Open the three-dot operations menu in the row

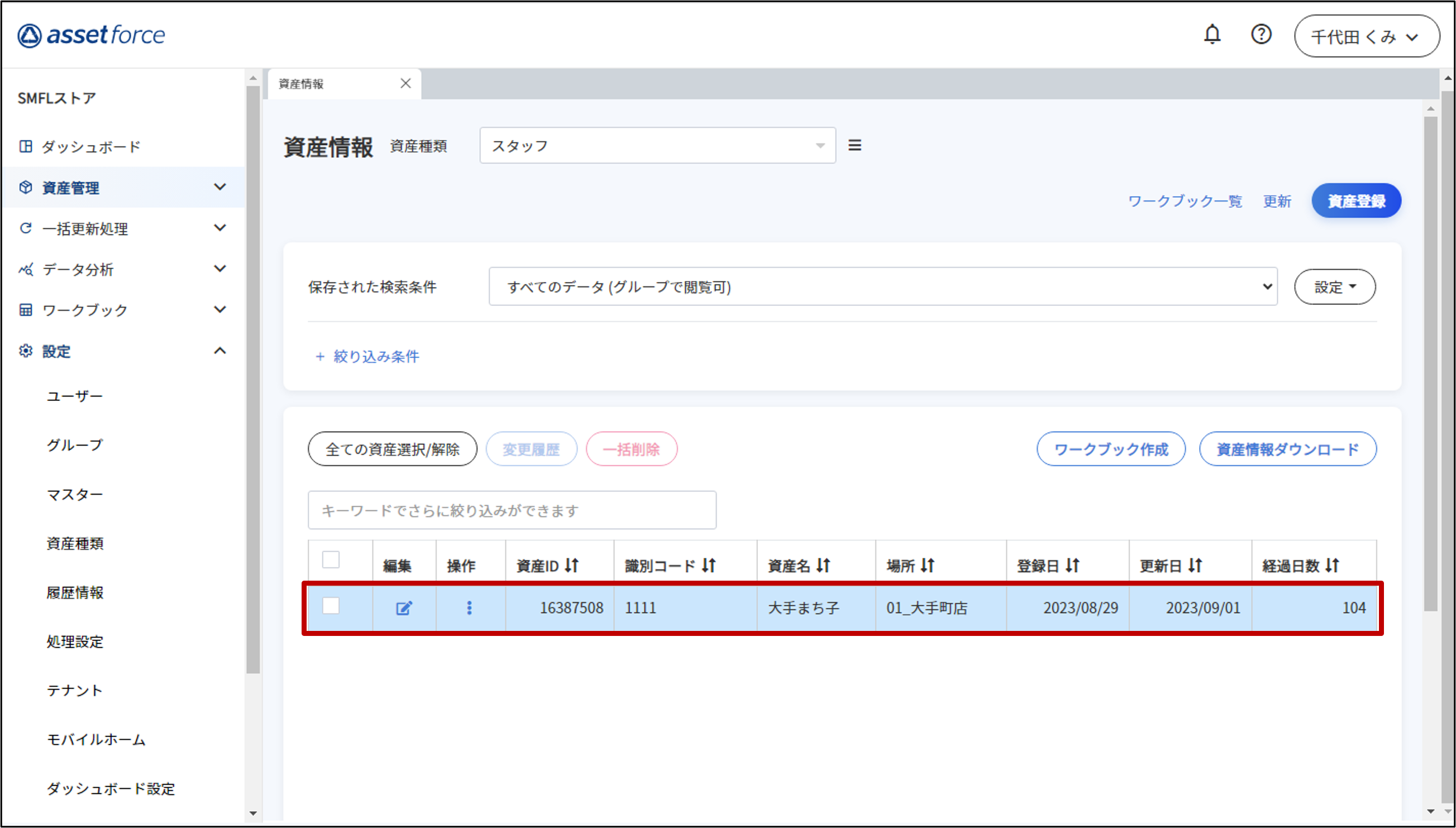(x=470, y=607)
